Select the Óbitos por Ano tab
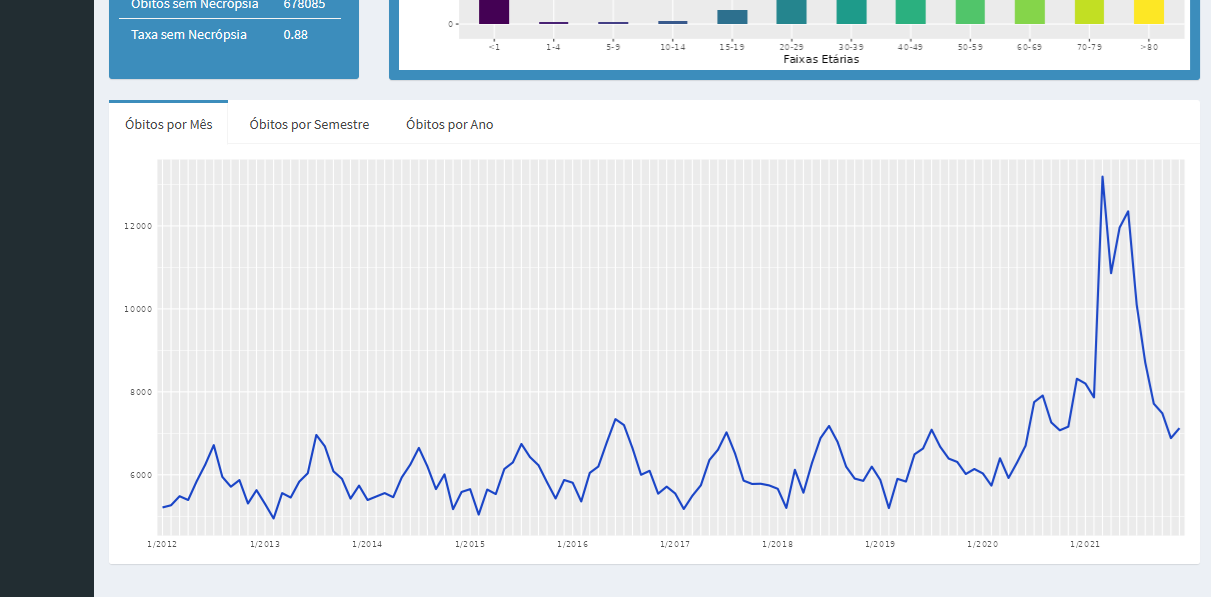The width and height of the screenshot is (1211, 597). (449, 124)
